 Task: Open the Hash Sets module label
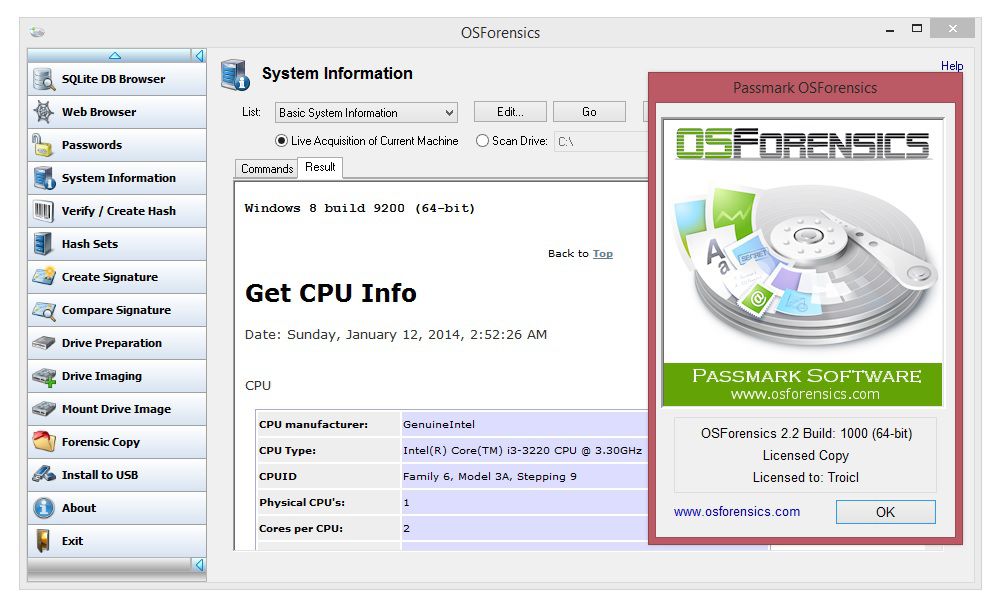(x=90, y=244)
